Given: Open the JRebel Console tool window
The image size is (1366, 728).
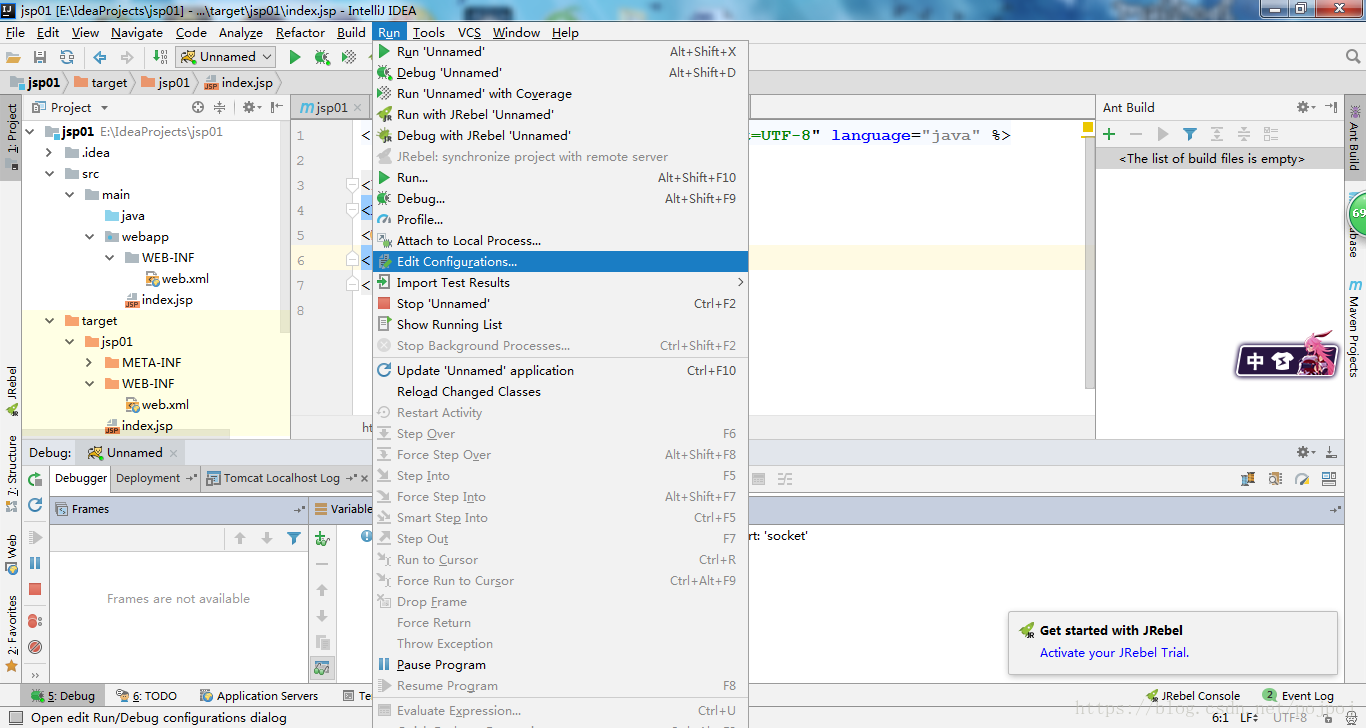Looking at the screenshot, I should click(x=1192, y=696).
